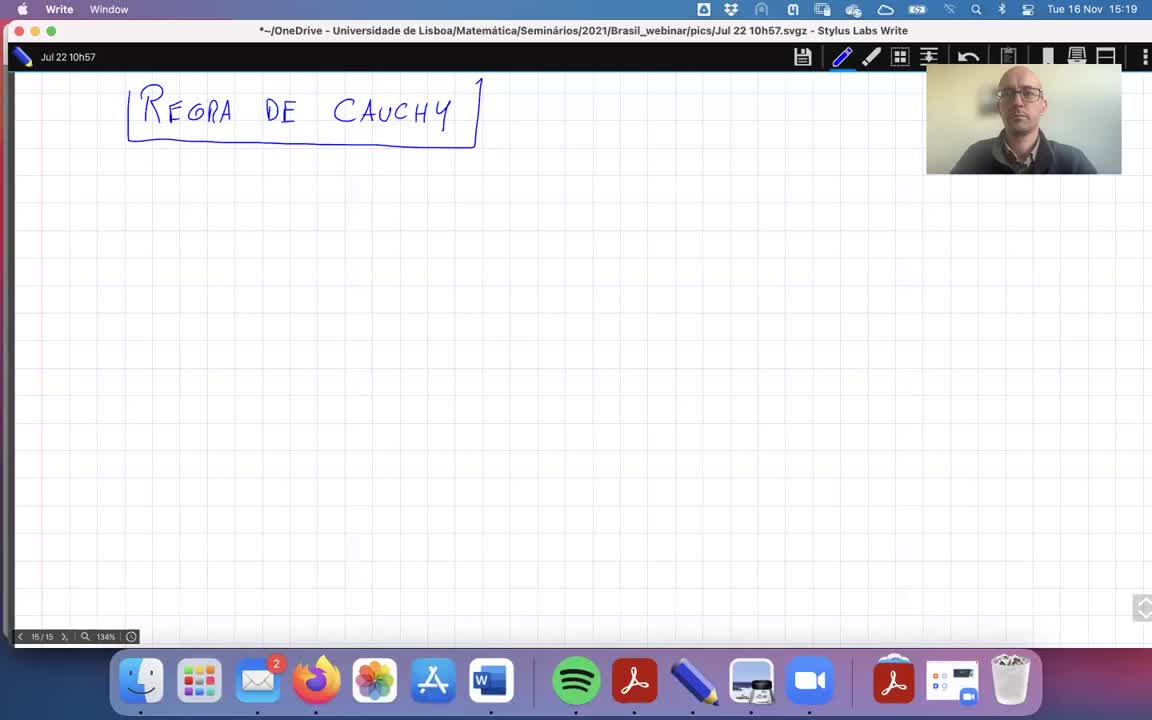
Task: Click the 134% zoom level
Action: pos(106,637)
